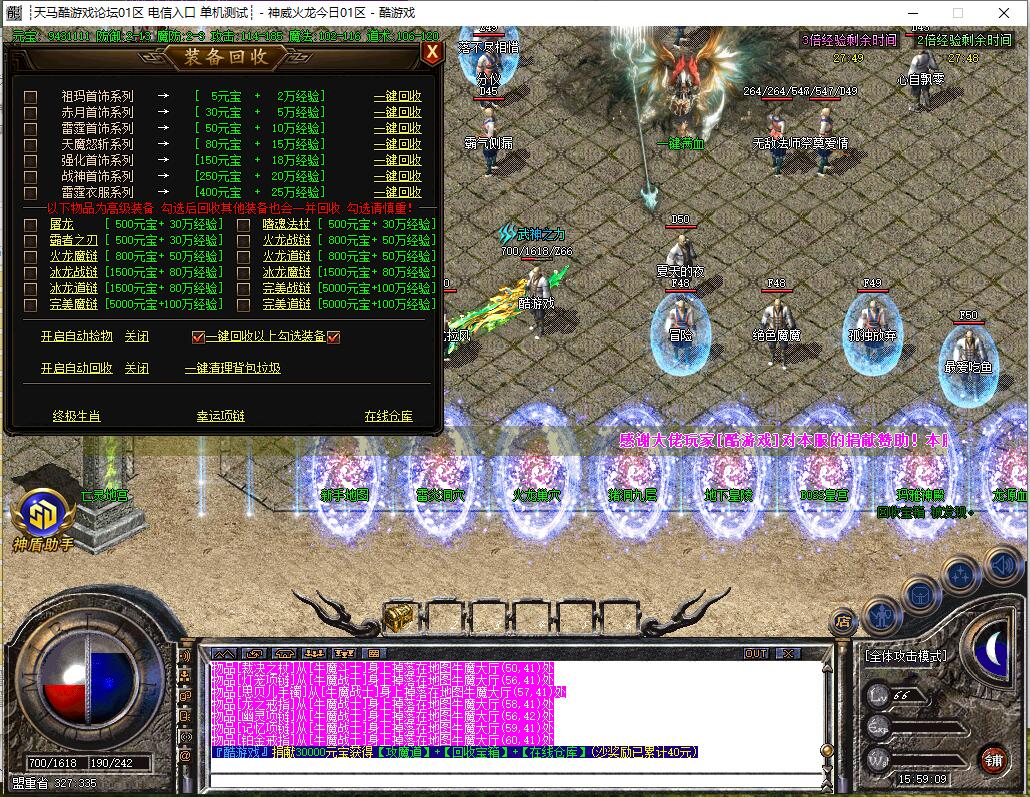Viewport: 1030px width, 797px height.
Task: Close the 装备回收 panel with red X
Action: [x=431, y=53]
